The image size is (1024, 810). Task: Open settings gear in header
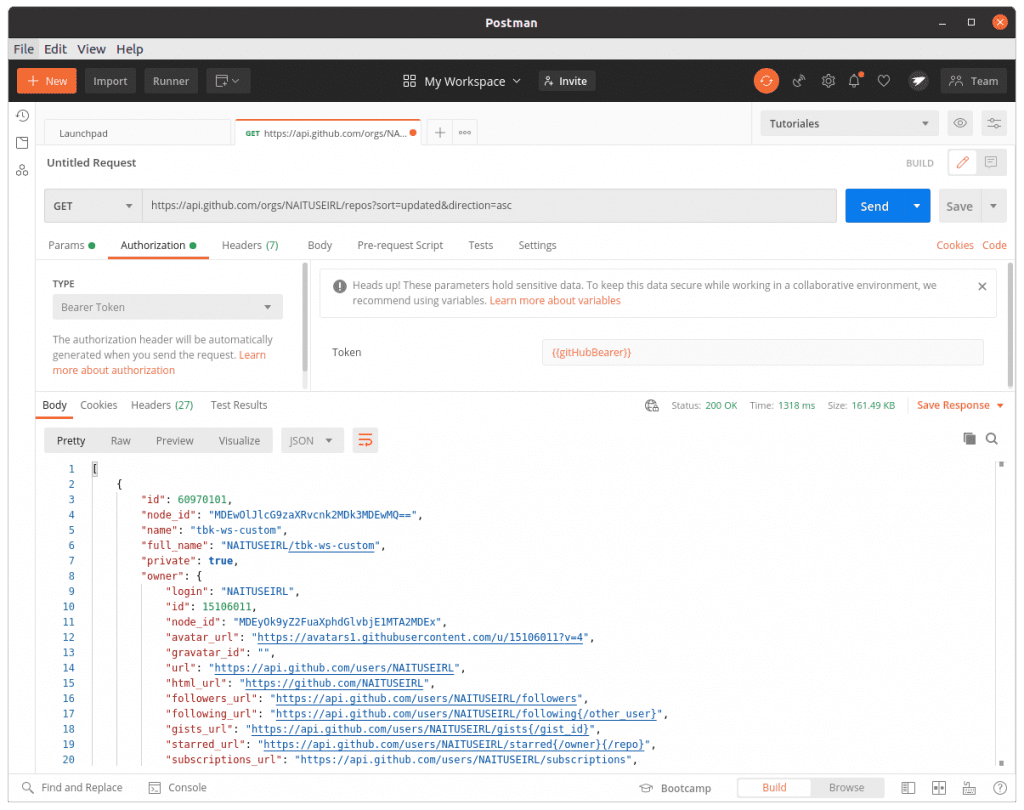click(828, 81)
